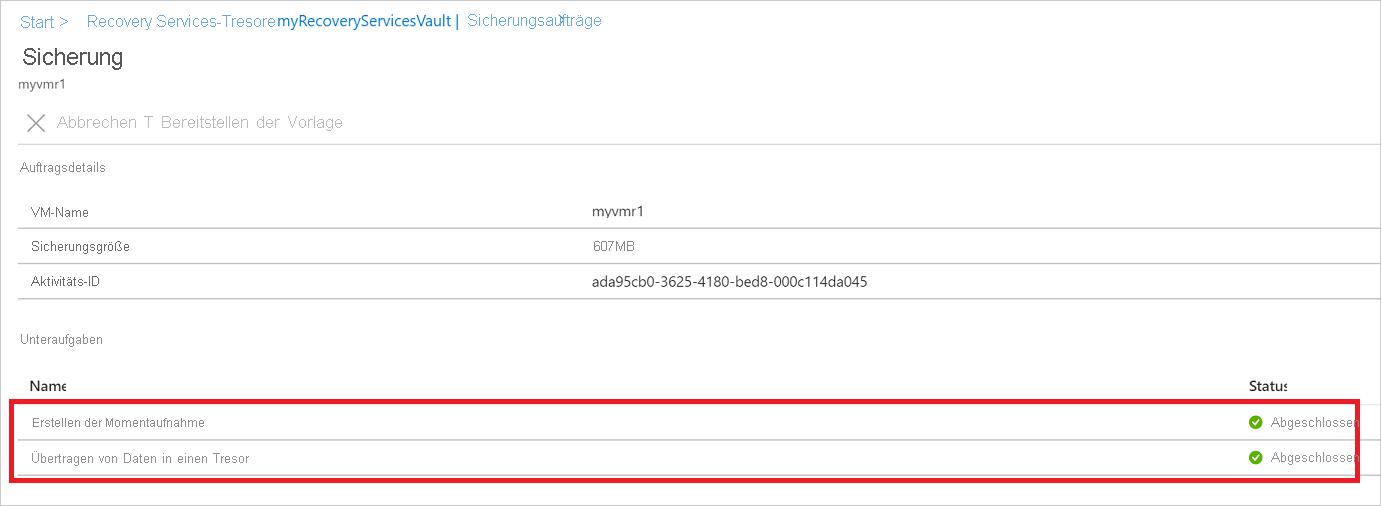Click the green check icon for Übertragen von Daten

1256,458
